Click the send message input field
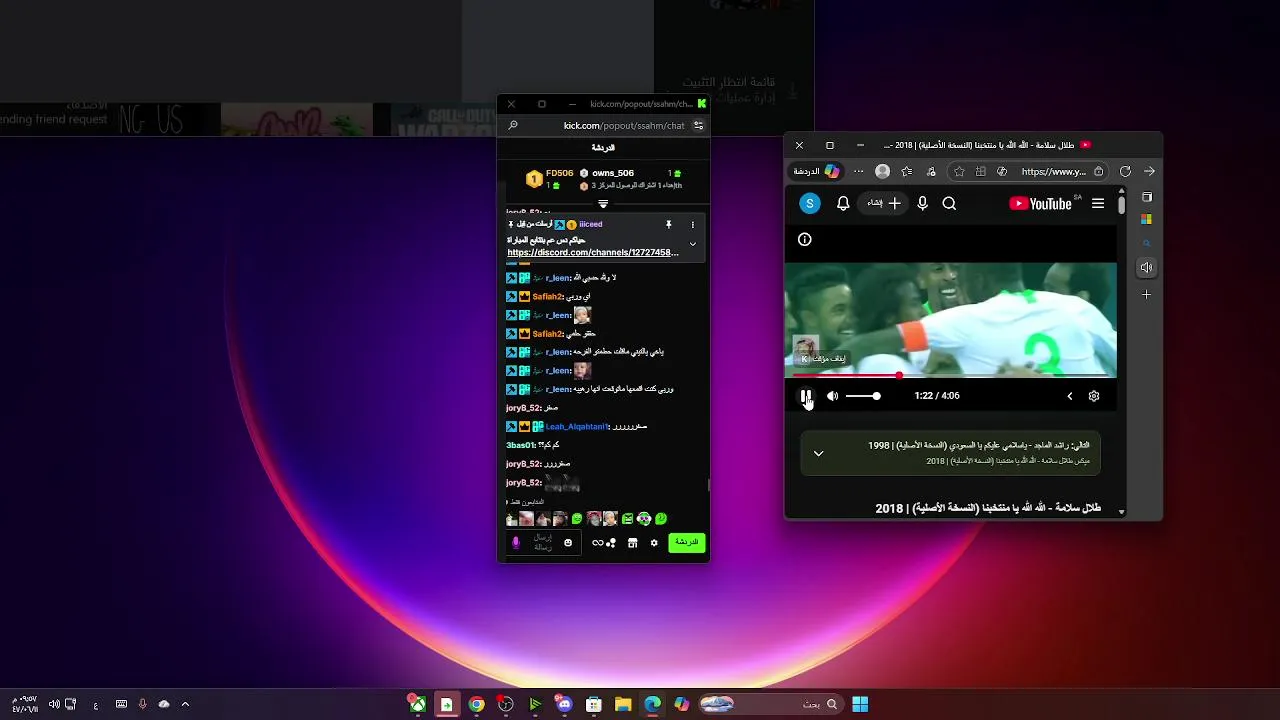 [x=543, y=543]
